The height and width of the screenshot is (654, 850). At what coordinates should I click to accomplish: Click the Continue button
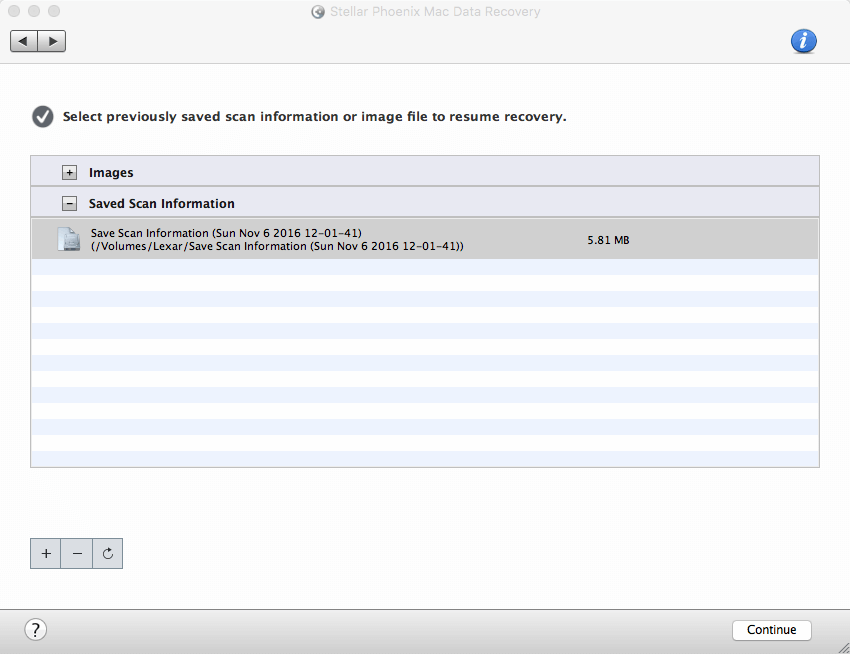(x=771, y=630)
